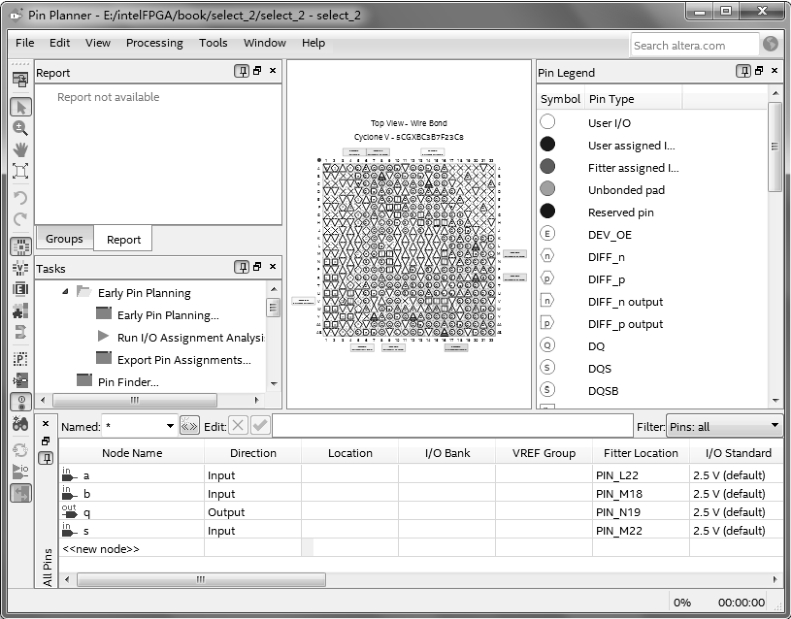Viewport: 791px width, 619px height.
Task: Select Early Pin Planning... task
Action: [x=168, y=315]
